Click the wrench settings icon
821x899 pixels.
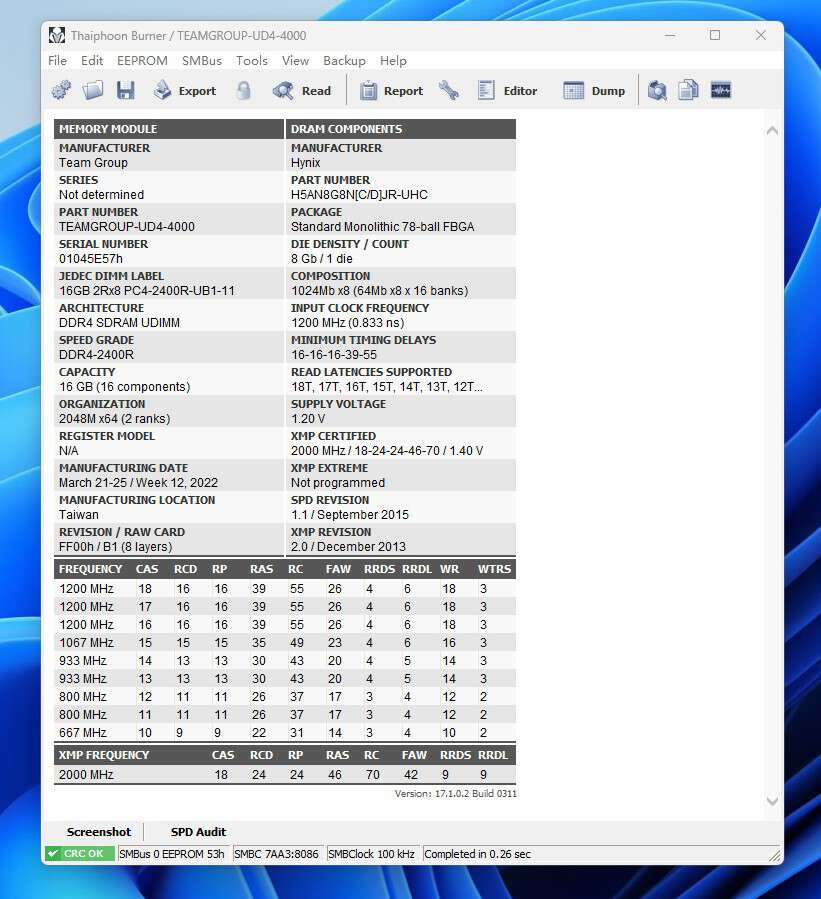click(449, 90)
